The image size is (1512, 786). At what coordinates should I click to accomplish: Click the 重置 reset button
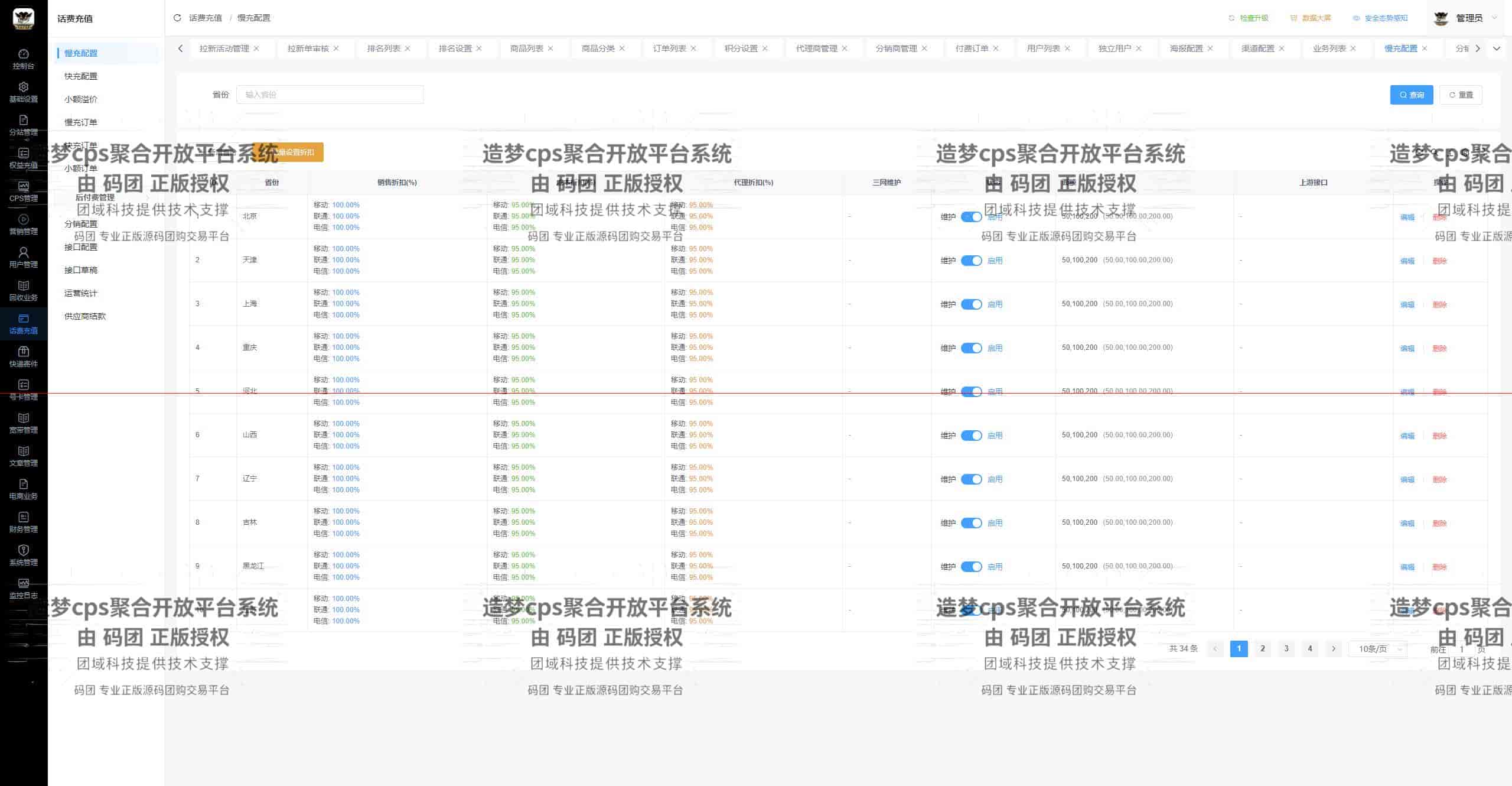click(1461, 95)
